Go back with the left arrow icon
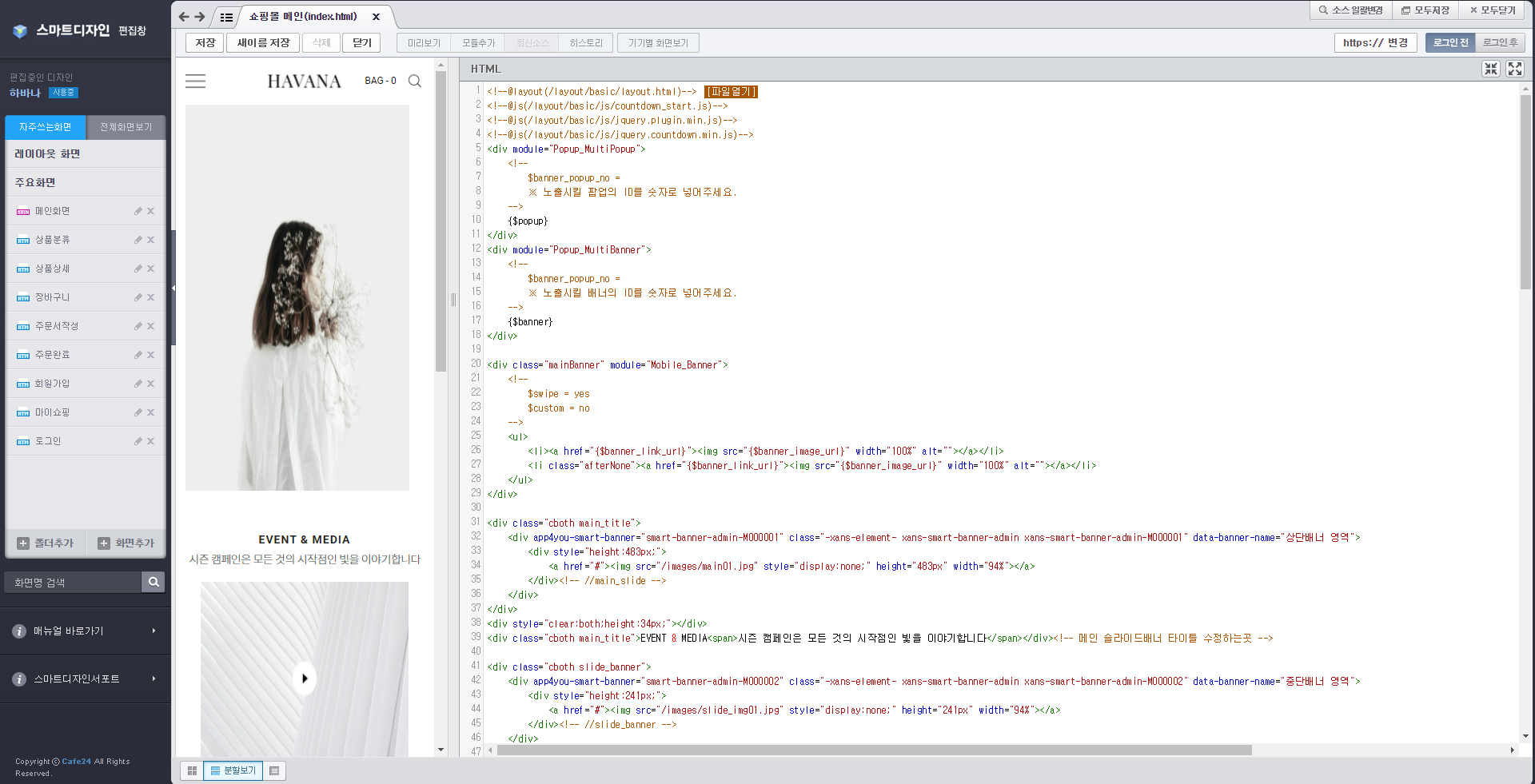Image resolution: width=1535 pixels, height=784 pixels. 184,16
